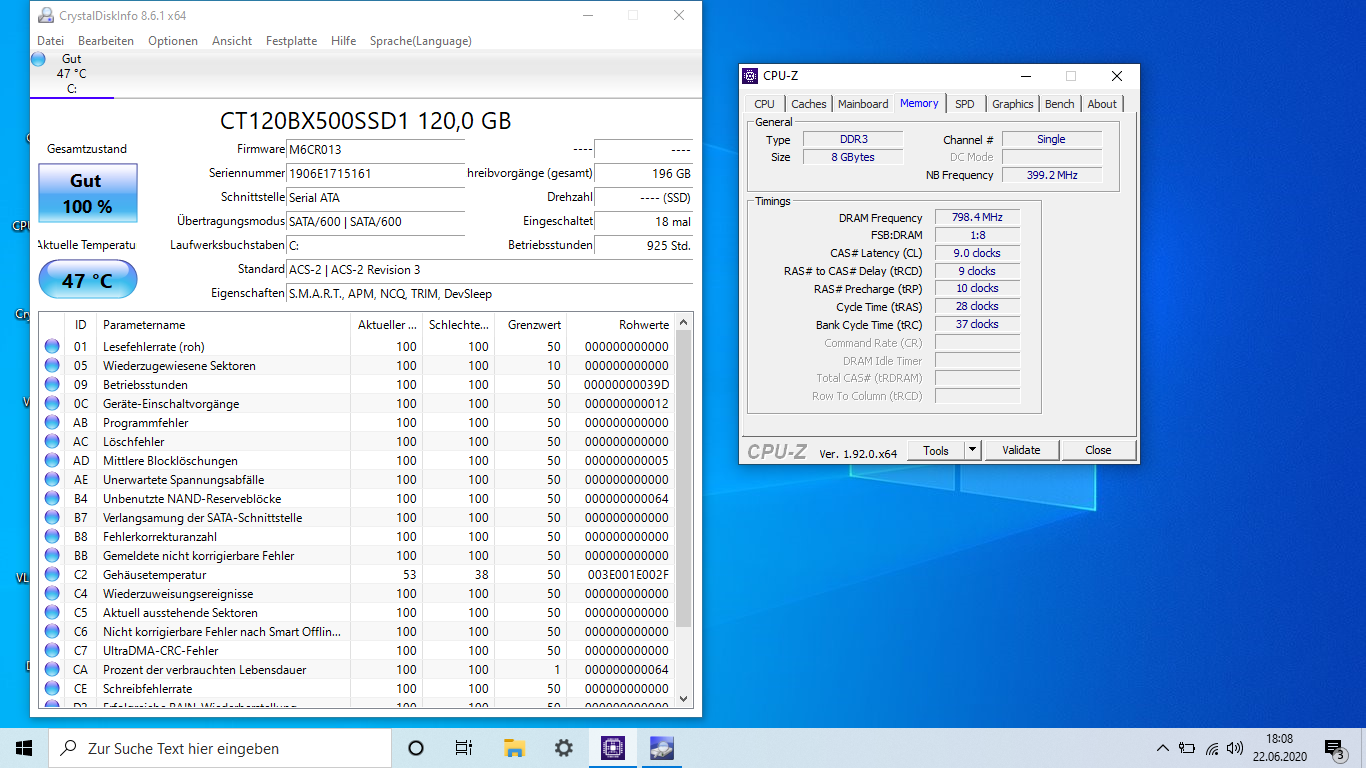Click the Parametername column header

click(226, 325)
